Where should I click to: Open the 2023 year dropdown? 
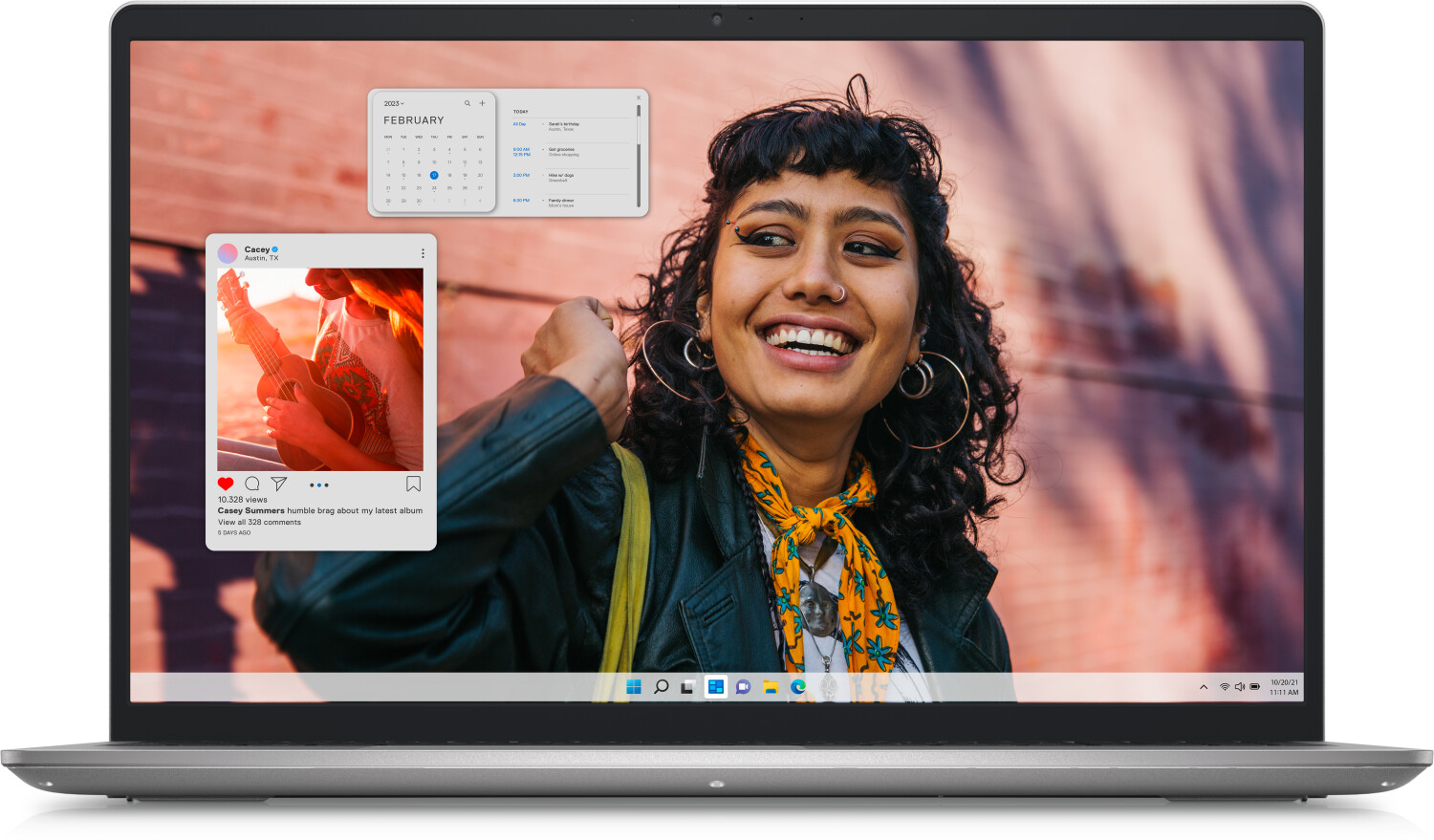(x=394, y=103)
